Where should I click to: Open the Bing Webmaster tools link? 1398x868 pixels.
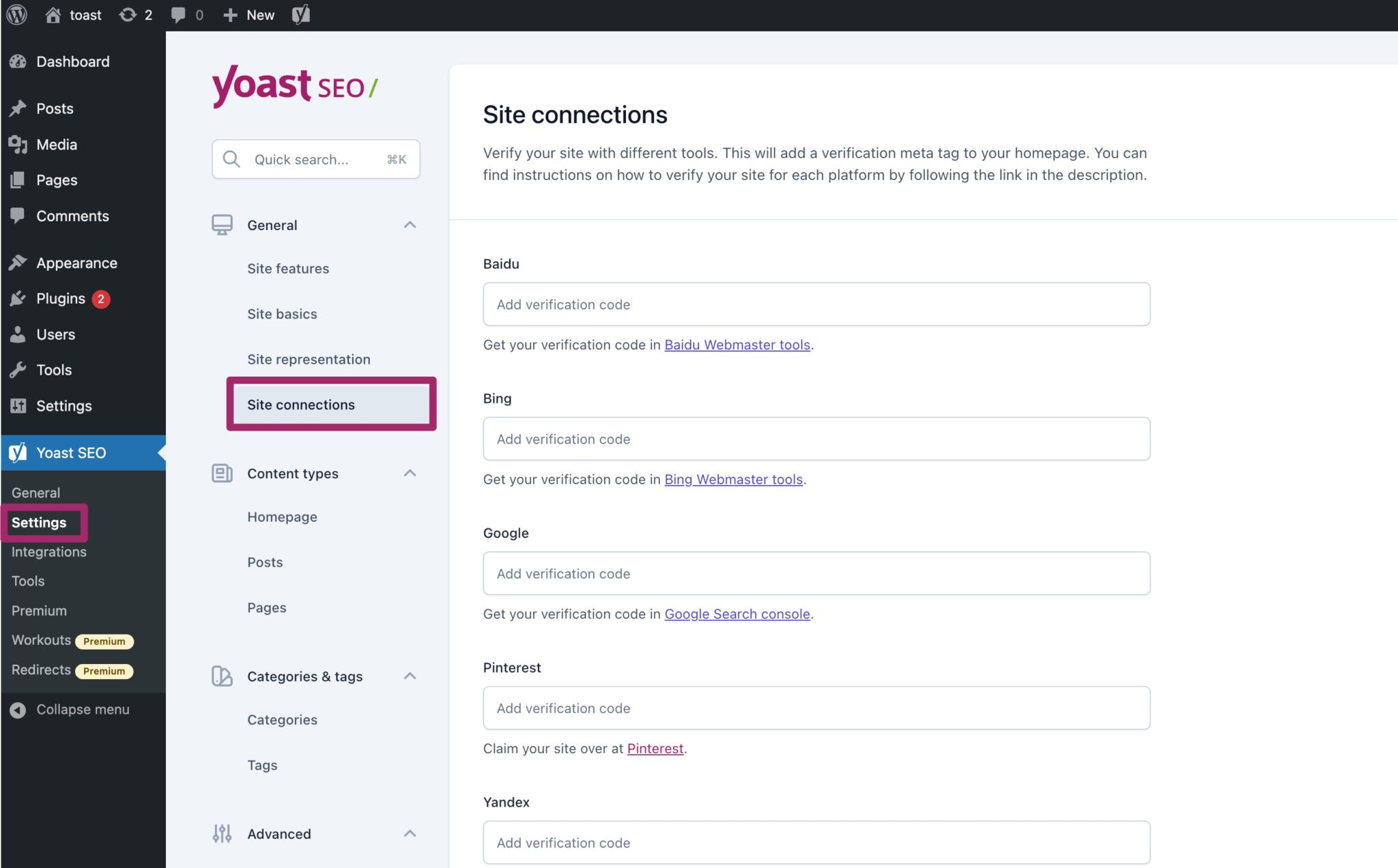click(x=733, y=479)
